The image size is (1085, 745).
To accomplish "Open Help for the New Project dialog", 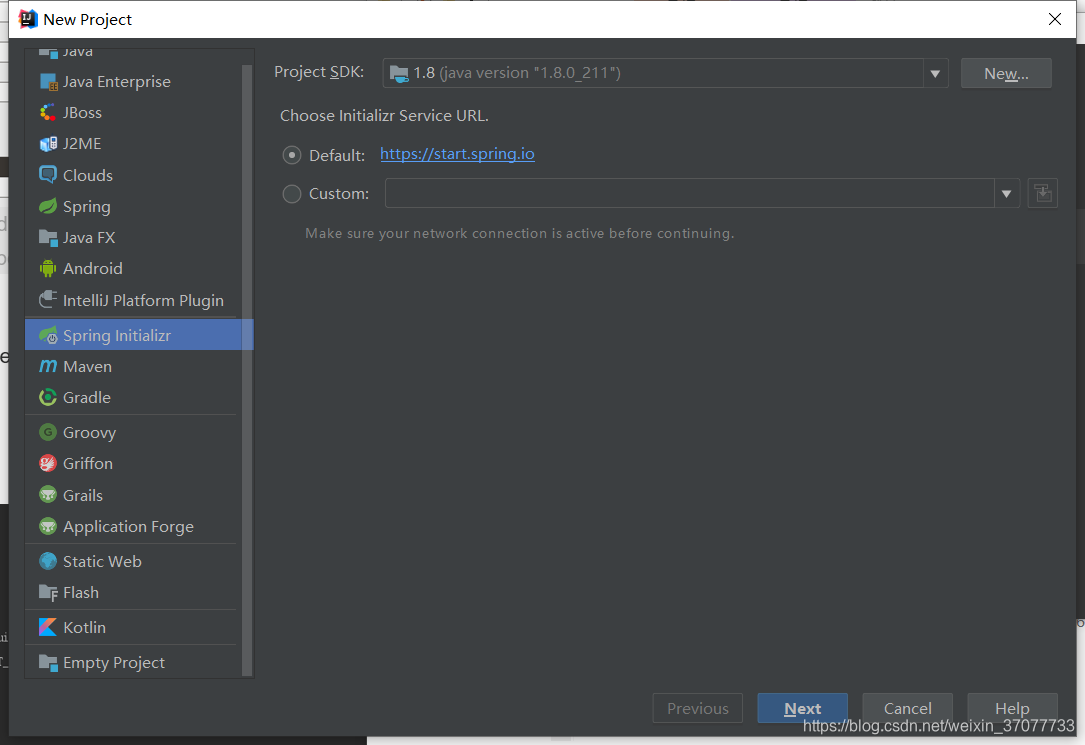I will (x=1012, y=708).
